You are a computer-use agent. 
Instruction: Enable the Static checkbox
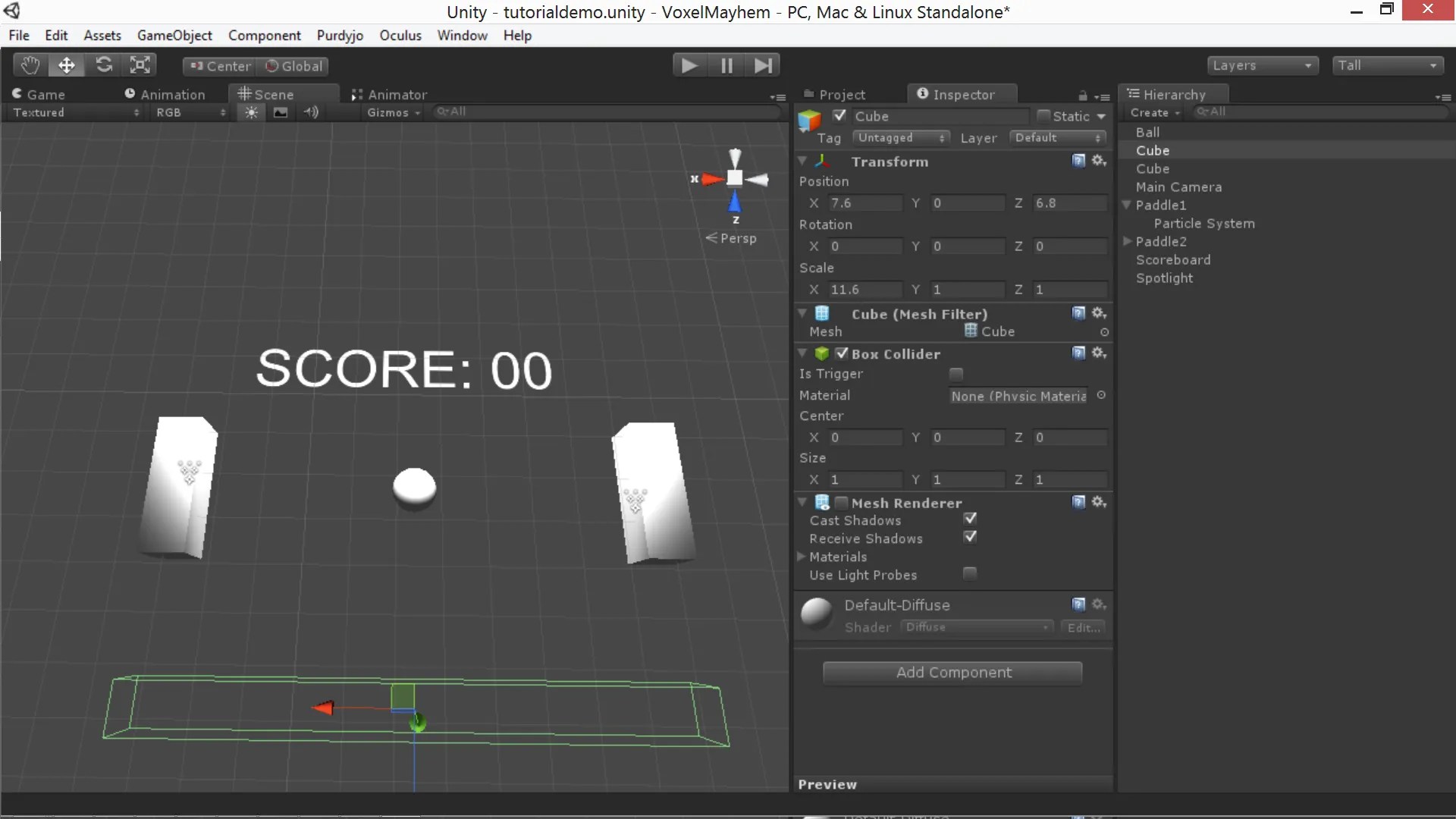point(1043,115)
